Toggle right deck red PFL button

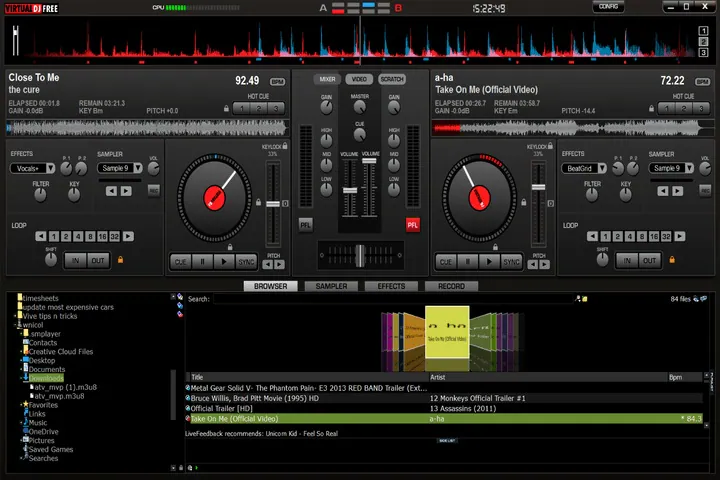point(413,225)
